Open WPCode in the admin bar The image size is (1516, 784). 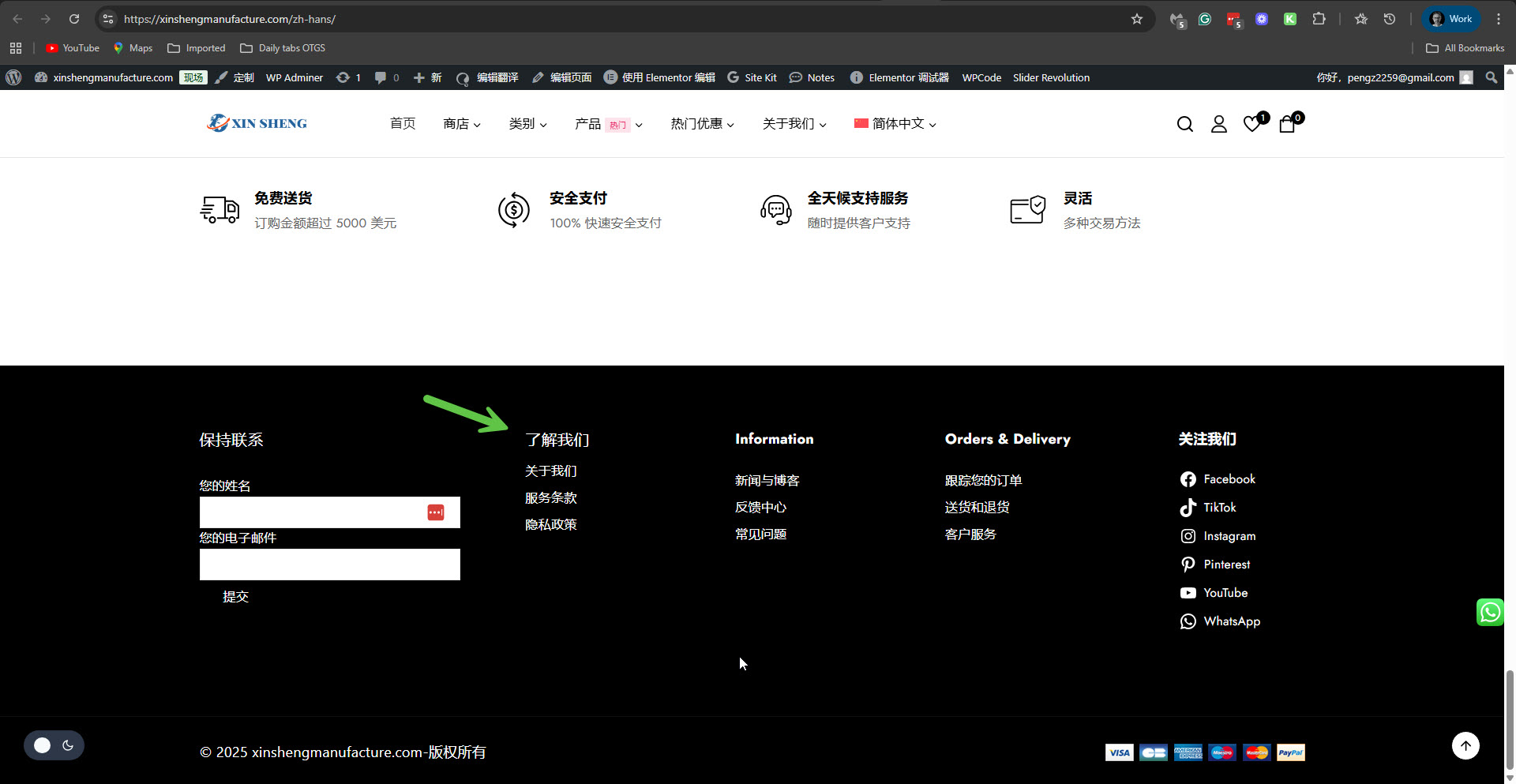pos(981,77)
